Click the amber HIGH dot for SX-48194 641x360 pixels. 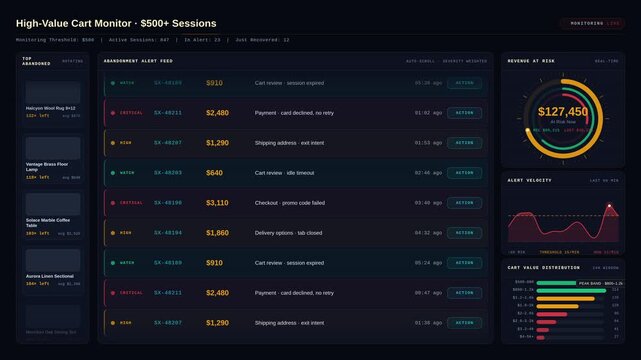(113, 233)
